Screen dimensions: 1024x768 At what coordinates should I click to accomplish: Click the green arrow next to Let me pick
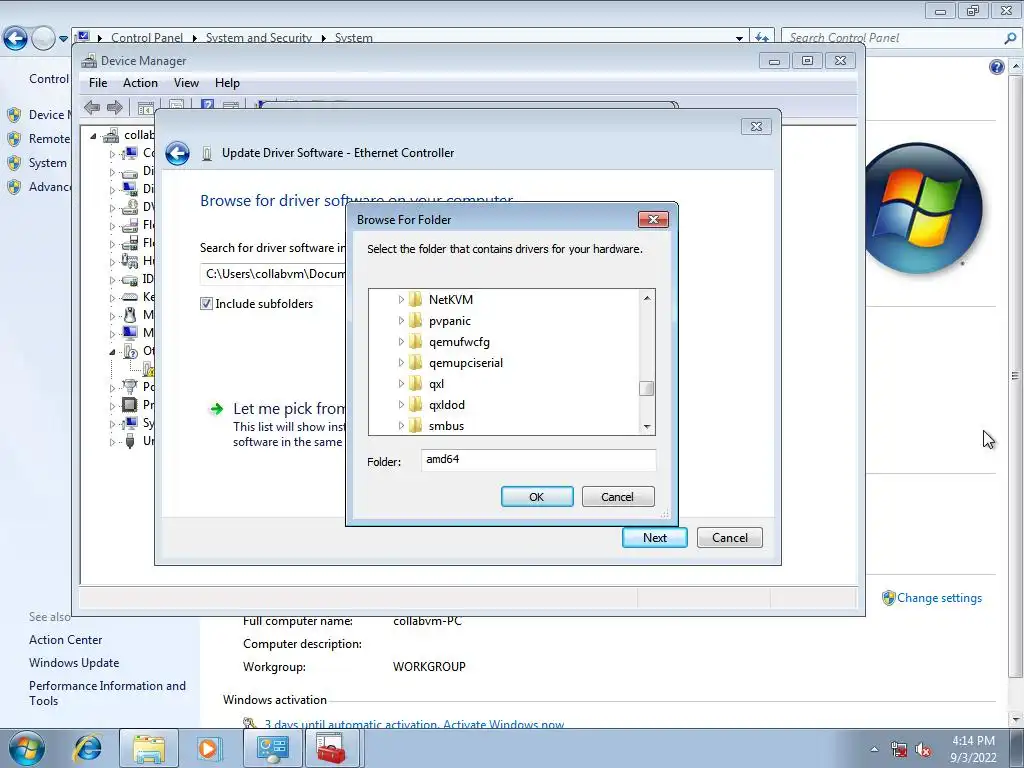216,409
